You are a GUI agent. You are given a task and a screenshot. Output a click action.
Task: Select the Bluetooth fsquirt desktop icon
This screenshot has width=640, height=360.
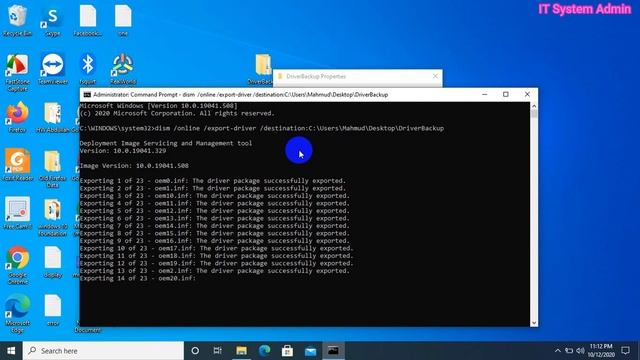(88, 69)
